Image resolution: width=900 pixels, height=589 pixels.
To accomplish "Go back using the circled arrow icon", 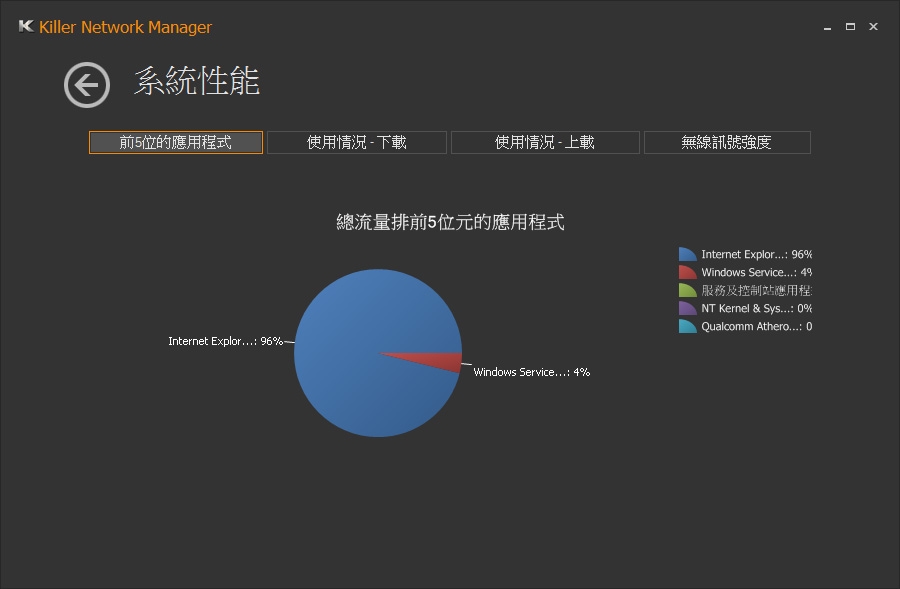I will 87,85.
